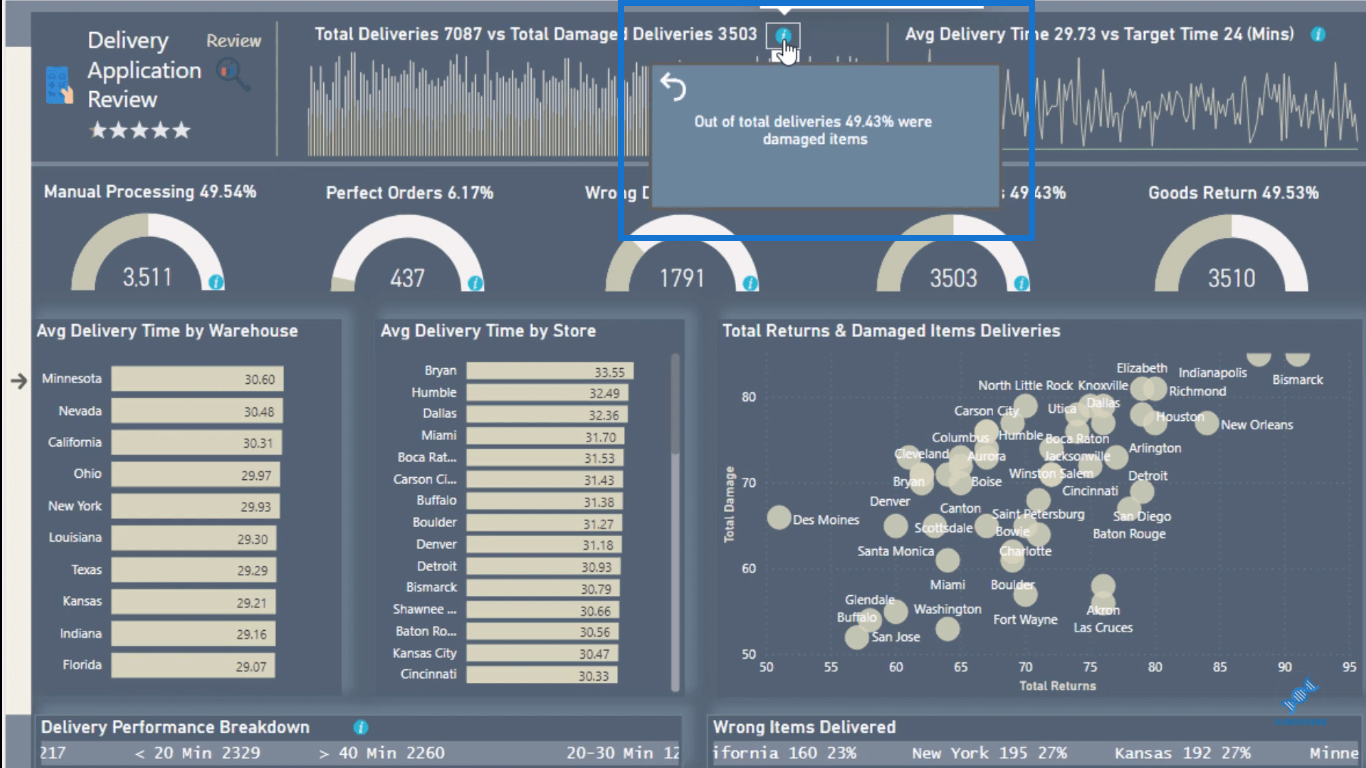The image size is (1366, 768).
Task: Select the Louisiana warehouse bar
Action: coord(194,538)
